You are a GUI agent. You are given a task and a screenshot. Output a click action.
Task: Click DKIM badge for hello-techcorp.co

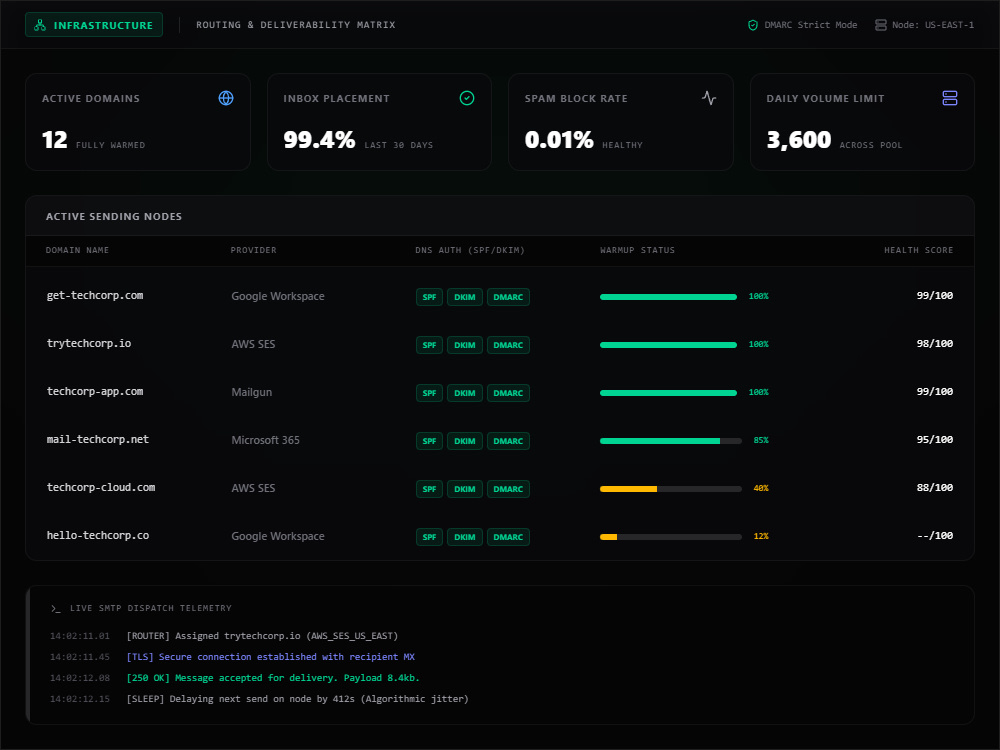pos(465,537)
